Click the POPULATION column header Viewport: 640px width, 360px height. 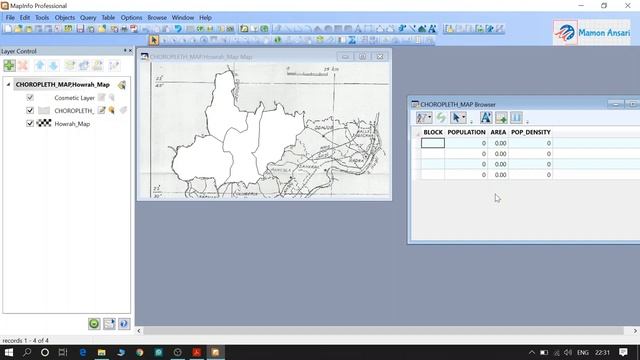[x=467, y=132]
